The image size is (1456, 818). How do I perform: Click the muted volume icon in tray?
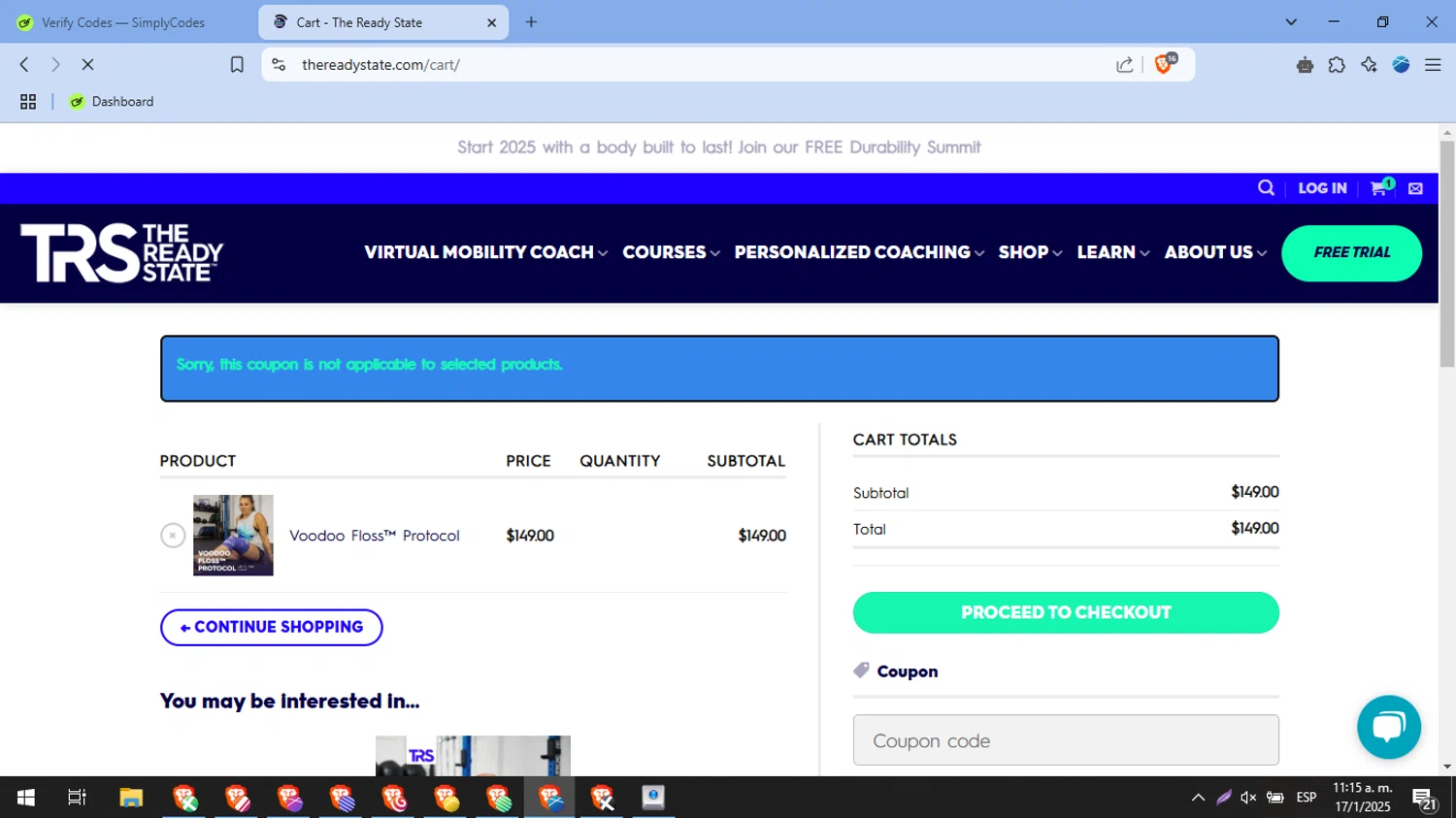pyautogui.click(x=1248, y=798)
